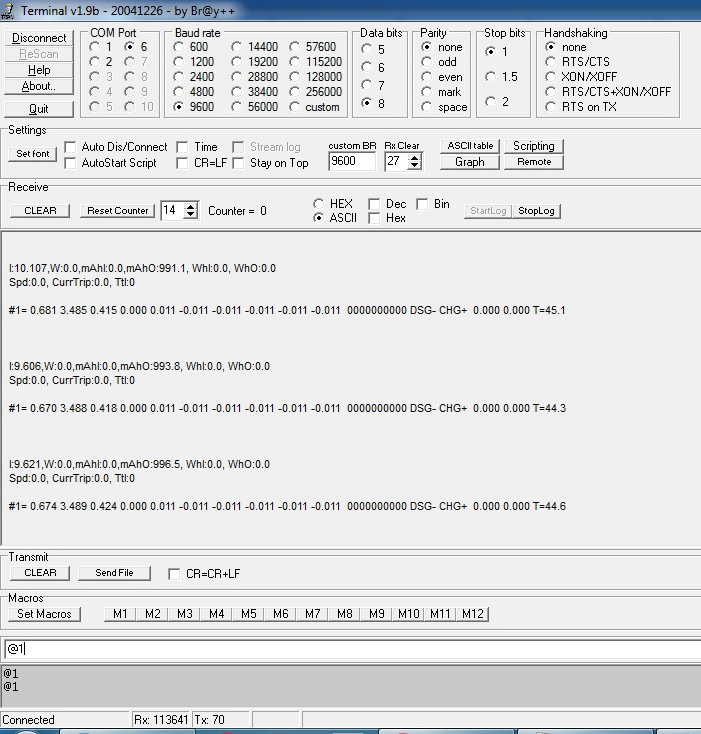
Task: Select space parity
Action: pos(426,107)
